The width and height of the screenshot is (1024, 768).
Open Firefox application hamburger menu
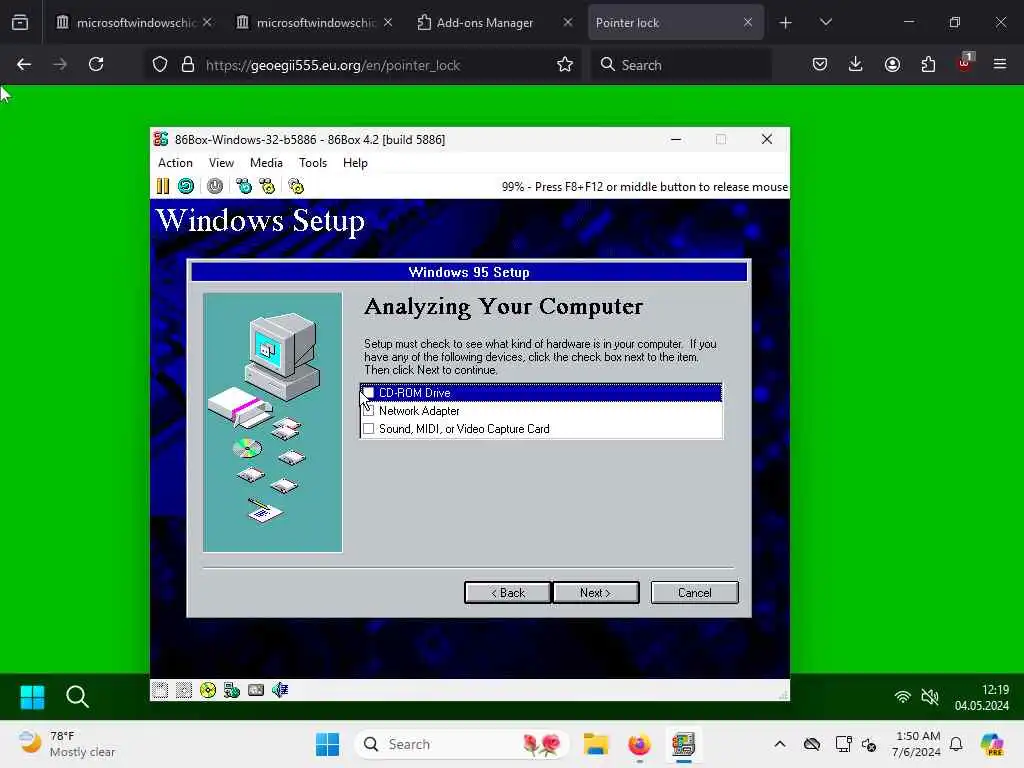point(1000,64)
